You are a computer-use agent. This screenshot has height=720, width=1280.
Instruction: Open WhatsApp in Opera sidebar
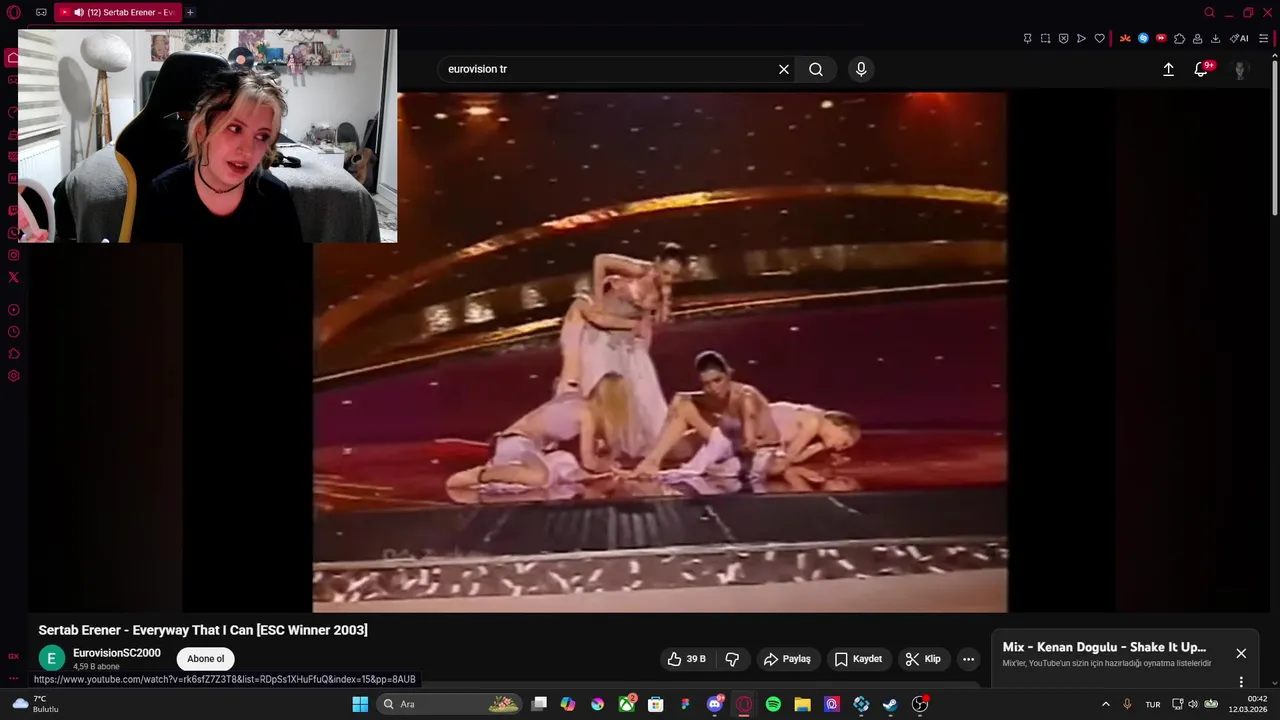point(13,233)
